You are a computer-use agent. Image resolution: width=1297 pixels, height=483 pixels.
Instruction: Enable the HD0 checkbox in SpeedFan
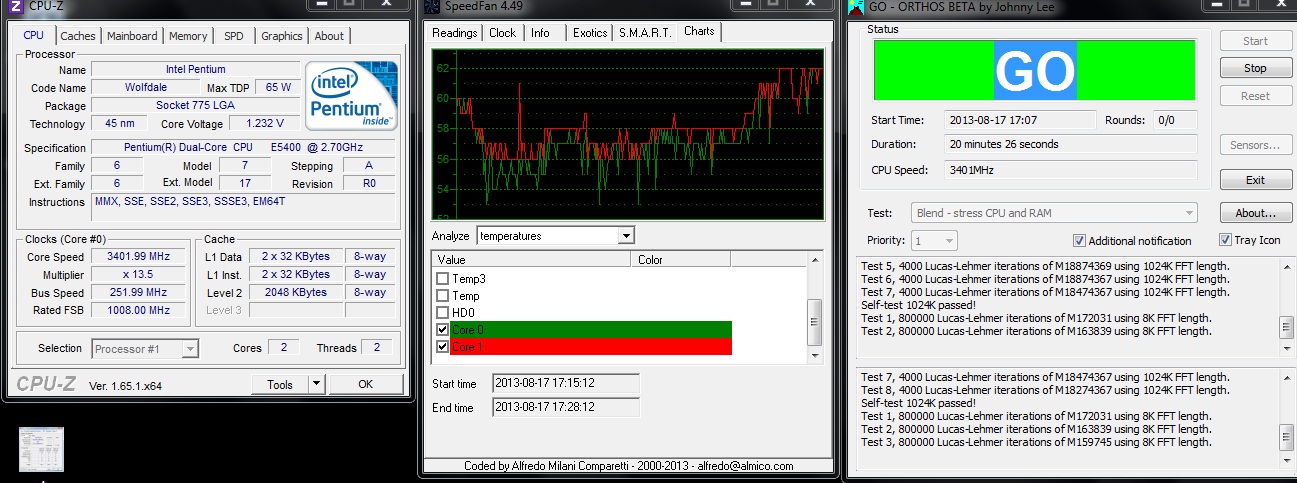443,313
